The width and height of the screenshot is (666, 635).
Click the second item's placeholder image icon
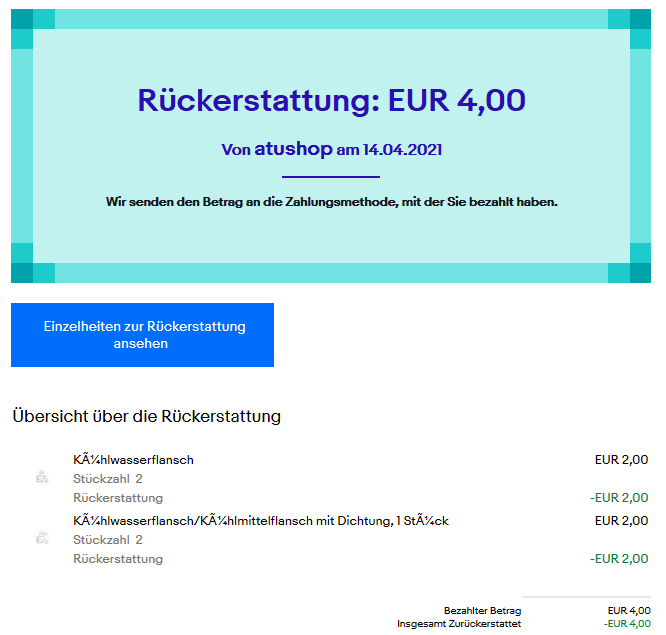pos(42,538)
